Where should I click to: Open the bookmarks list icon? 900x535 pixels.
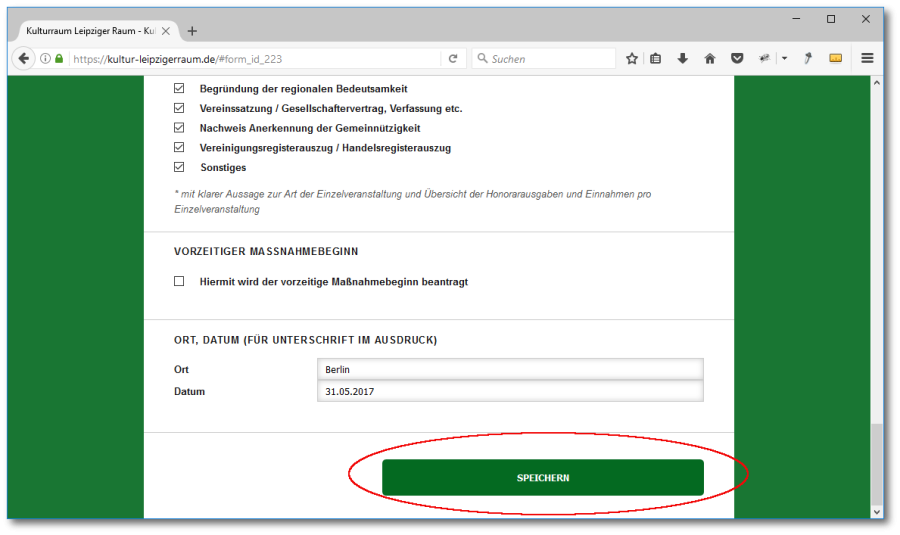pos(655,59)
